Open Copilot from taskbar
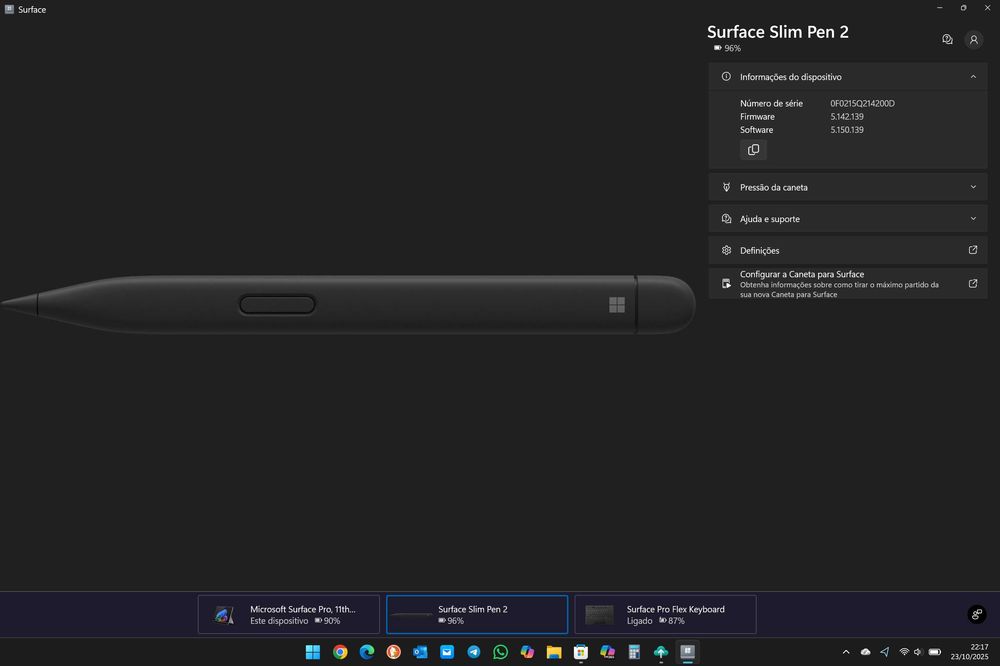 527,652
